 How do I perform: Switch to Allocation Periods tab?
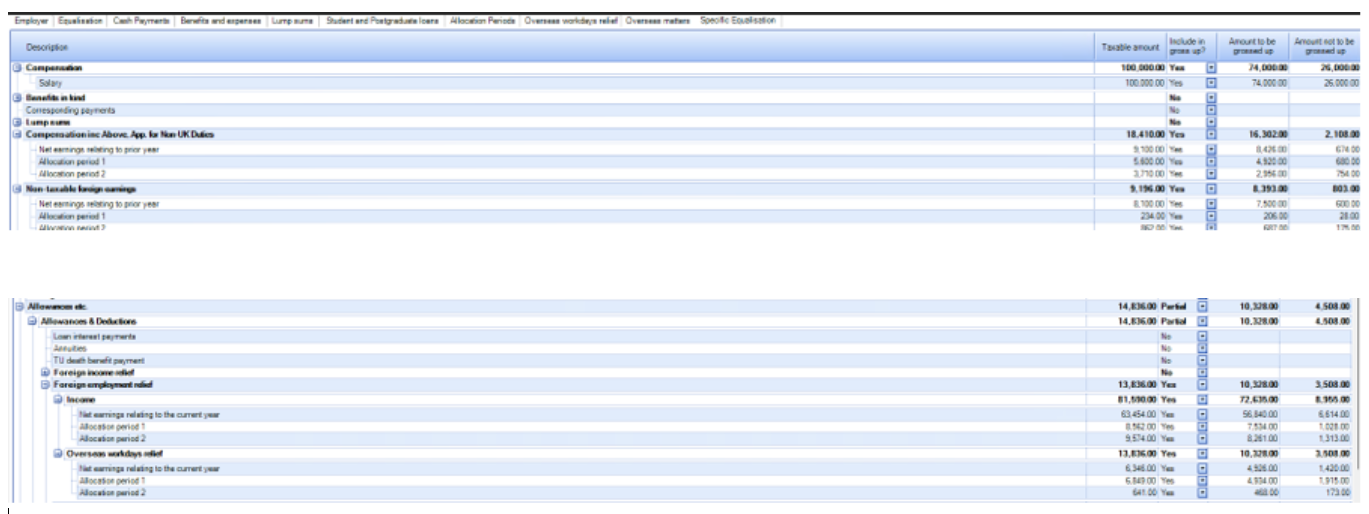pos(483,20)
